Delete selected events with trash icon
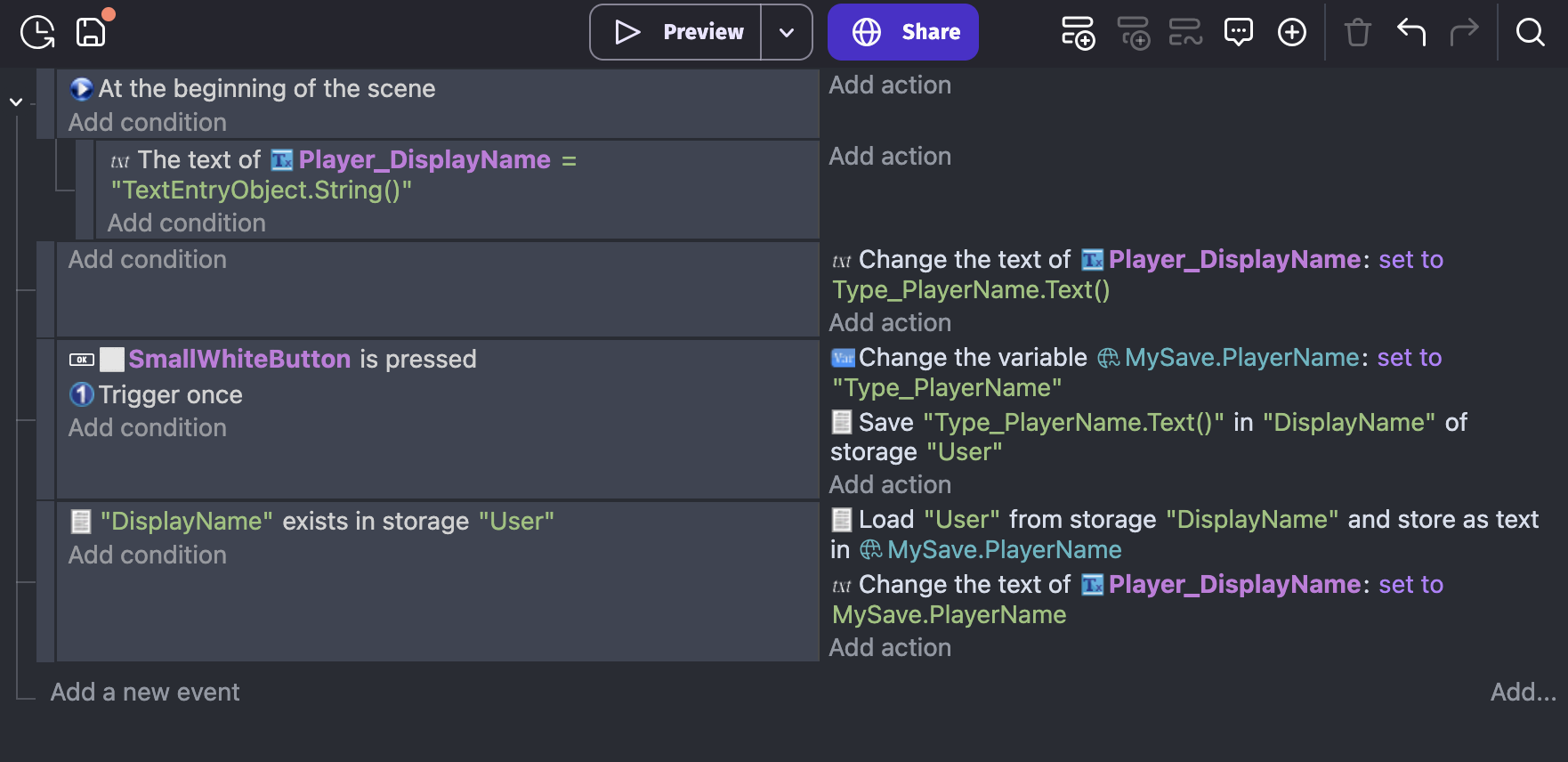This screenshot has width=1568, height=762. pyautogui.click(x=1357, y=33)
